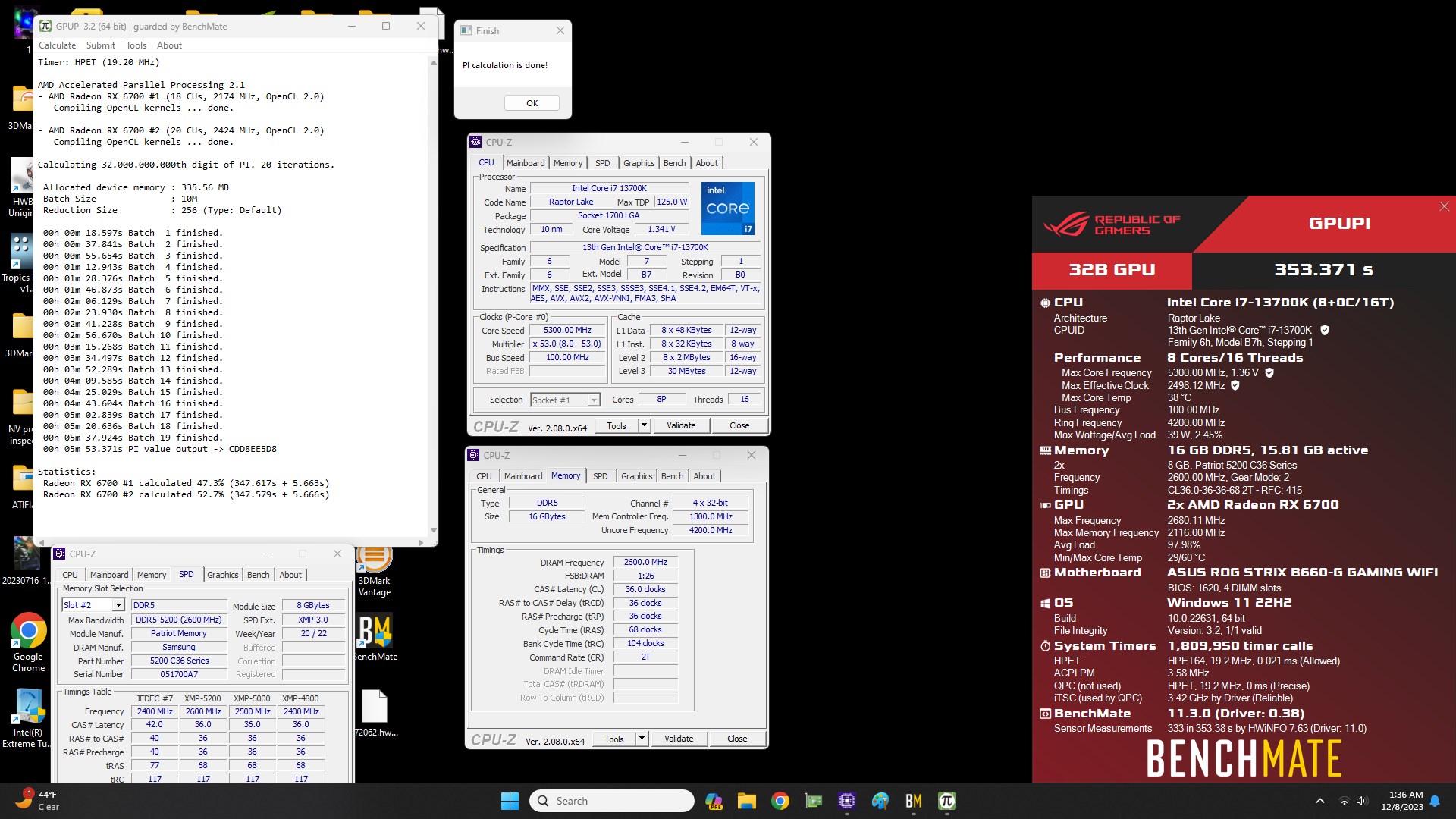
Task: Expand Socket #1 selection dropdown
Action: (594, 400)
